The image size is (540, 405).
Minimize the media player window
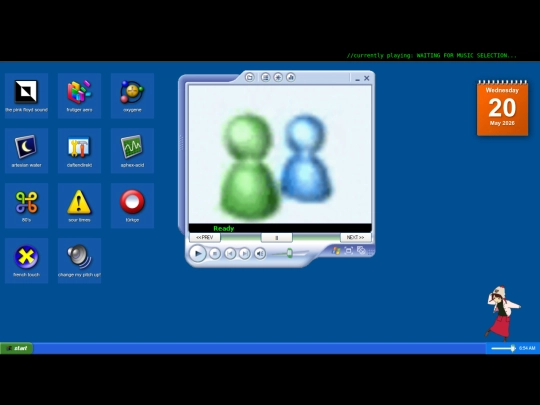pyautogui.click(x=357, y=79)
